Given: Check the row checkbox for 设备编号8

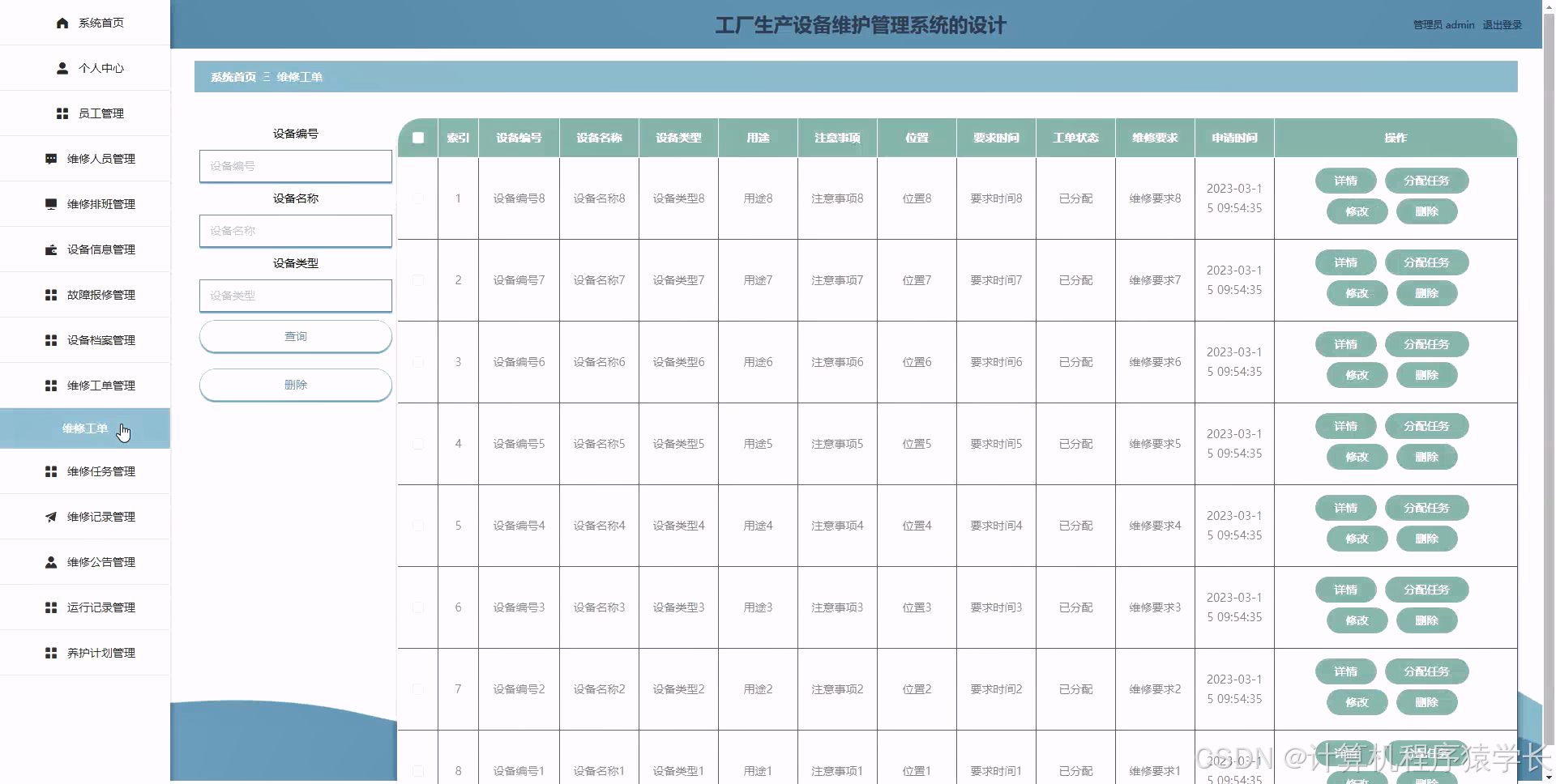Looking at the screenshot, I should (418, 198).
